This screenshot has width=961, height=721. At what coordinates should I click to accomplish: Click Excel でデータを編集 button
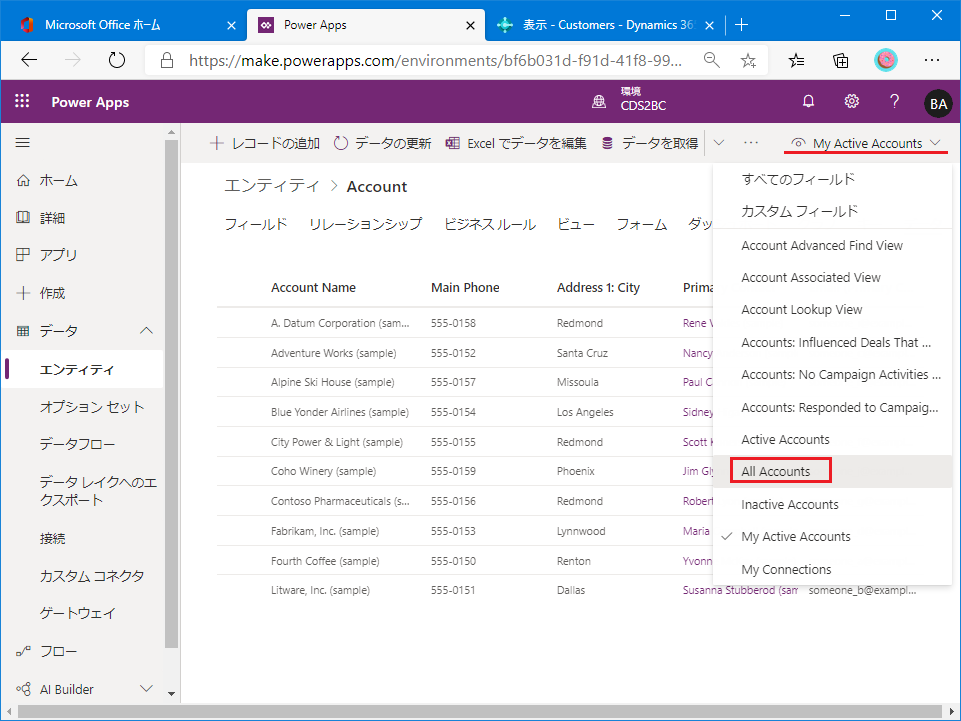[x=516, y=143]
